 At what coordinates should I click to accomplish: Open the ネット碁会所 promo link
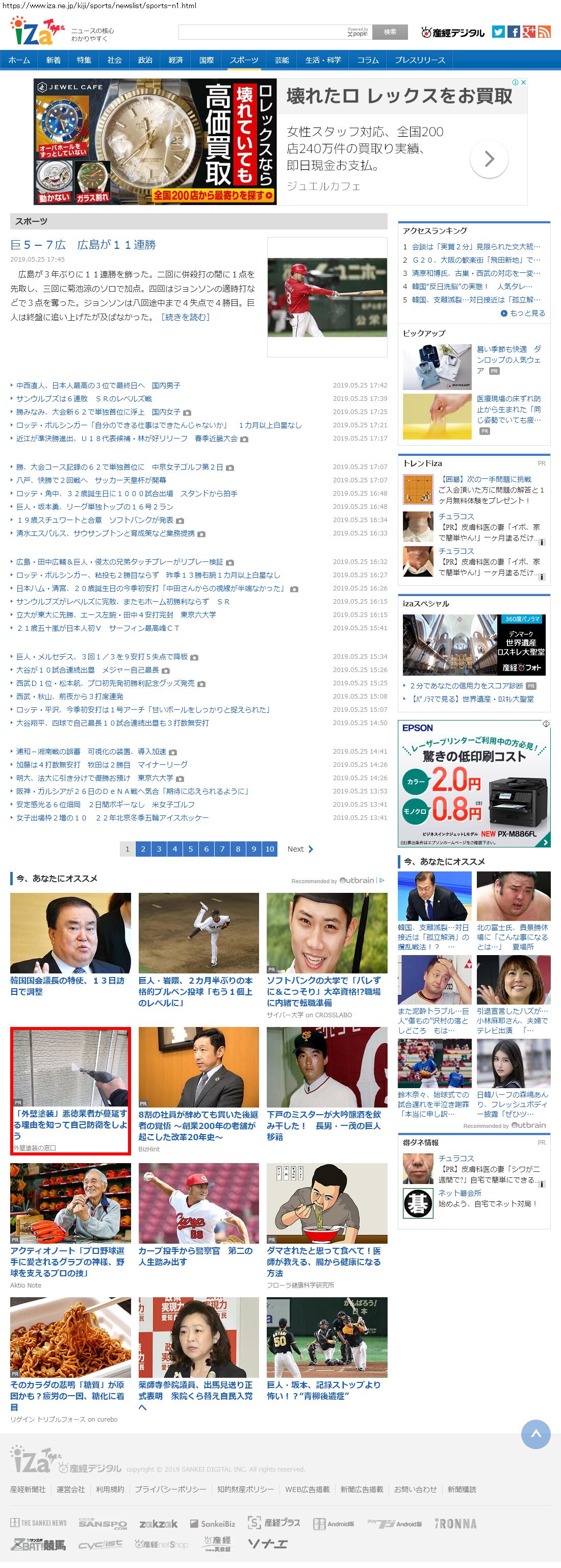pos(460,1192)
